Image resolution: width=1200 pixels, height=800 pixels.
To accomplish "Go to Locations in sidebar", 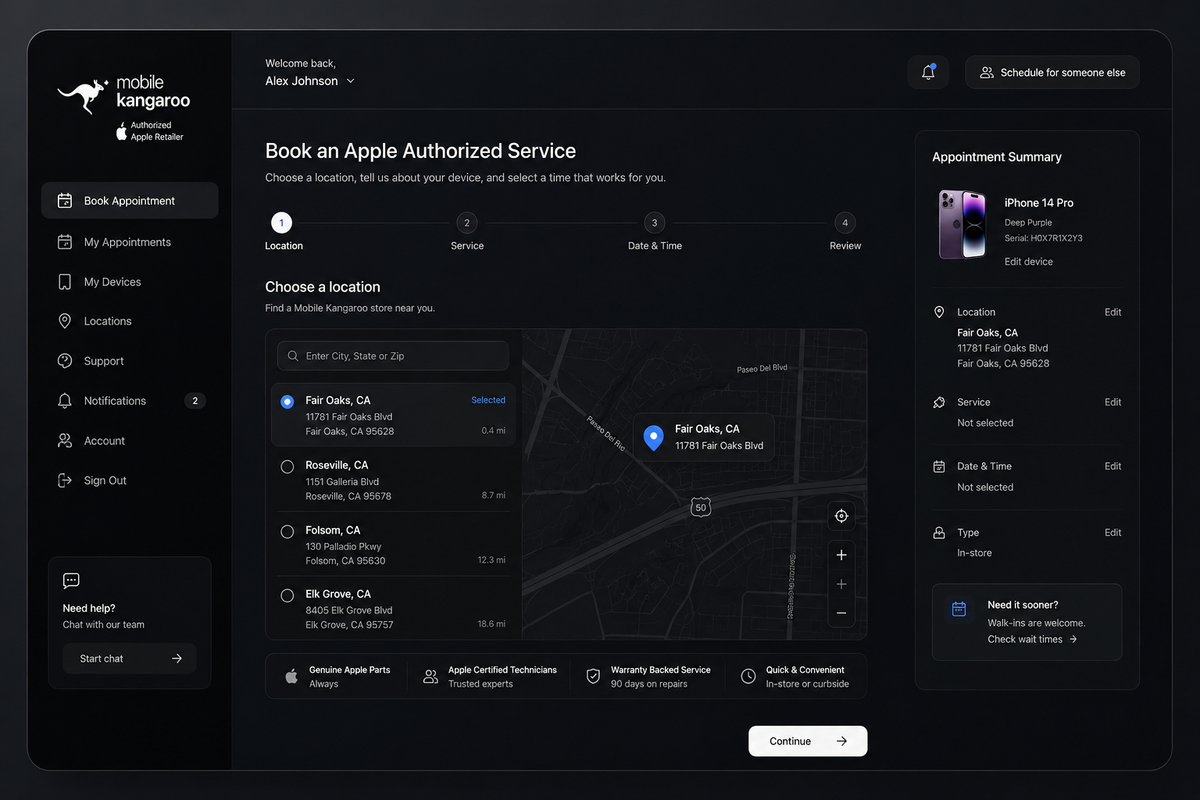I will point(130,321).
